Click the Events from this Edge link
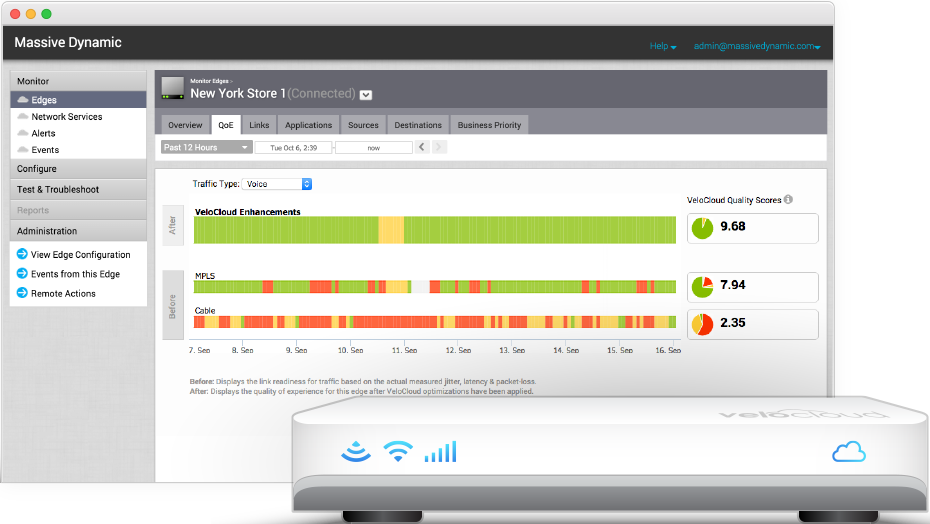 (75, 274)
